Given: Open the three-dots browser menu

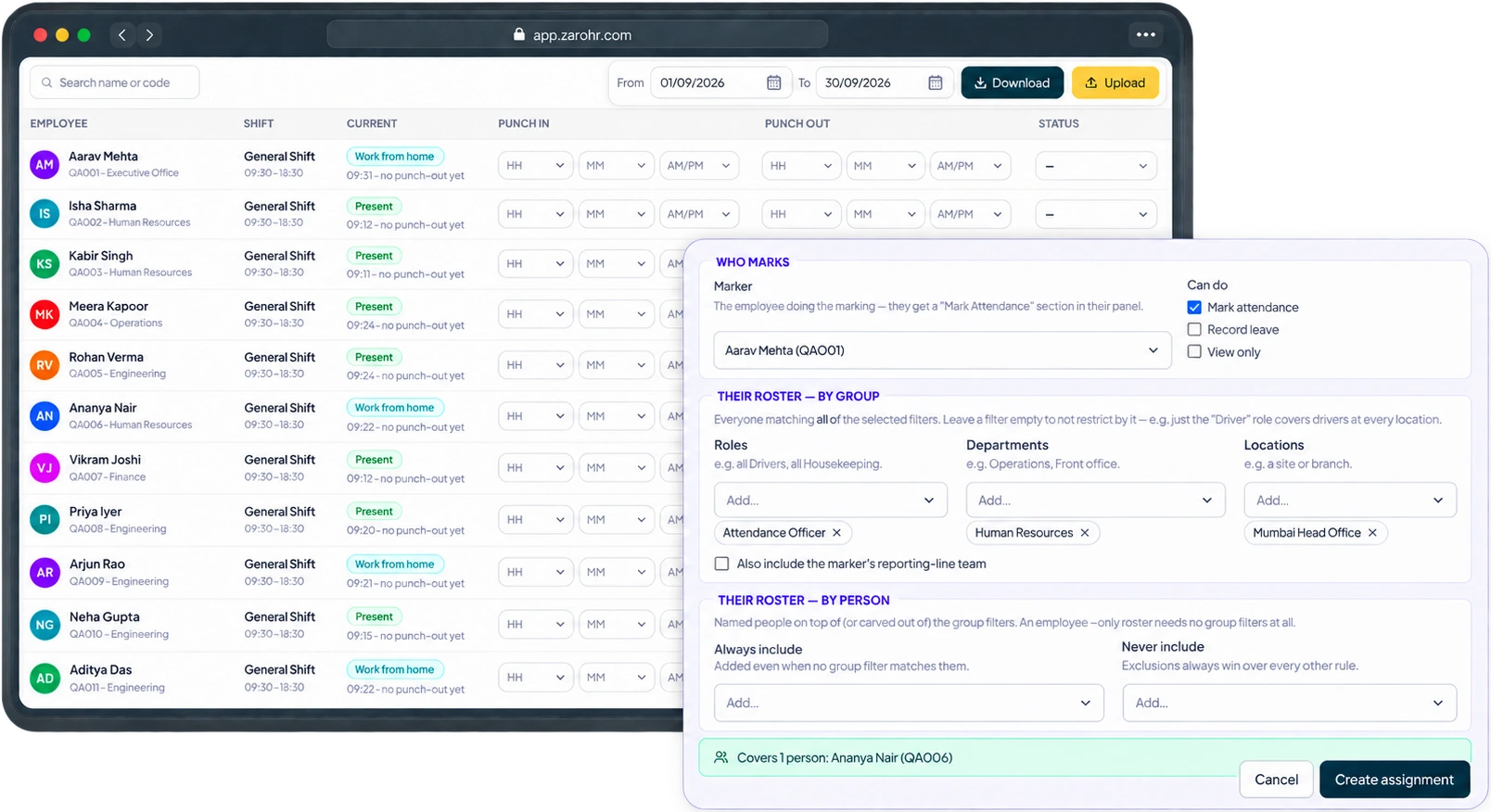Looking at the screenshot, I should (x=1146, y=35).
